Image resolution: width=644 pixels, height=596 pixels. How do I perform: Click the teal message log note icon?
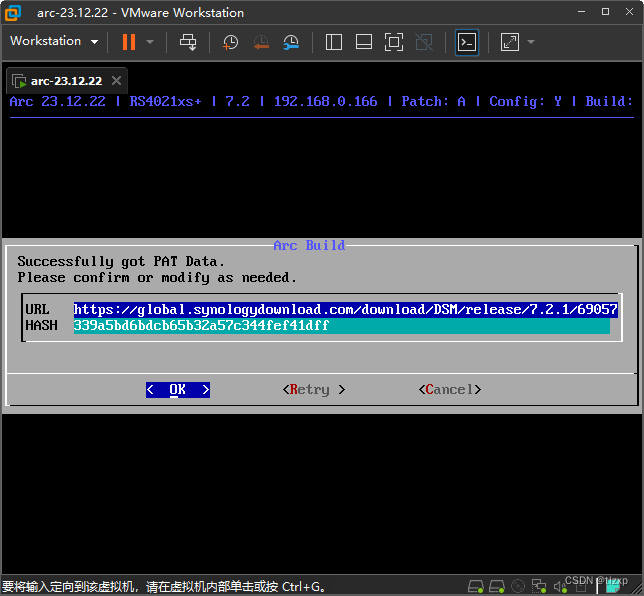(x=613, y=586)
